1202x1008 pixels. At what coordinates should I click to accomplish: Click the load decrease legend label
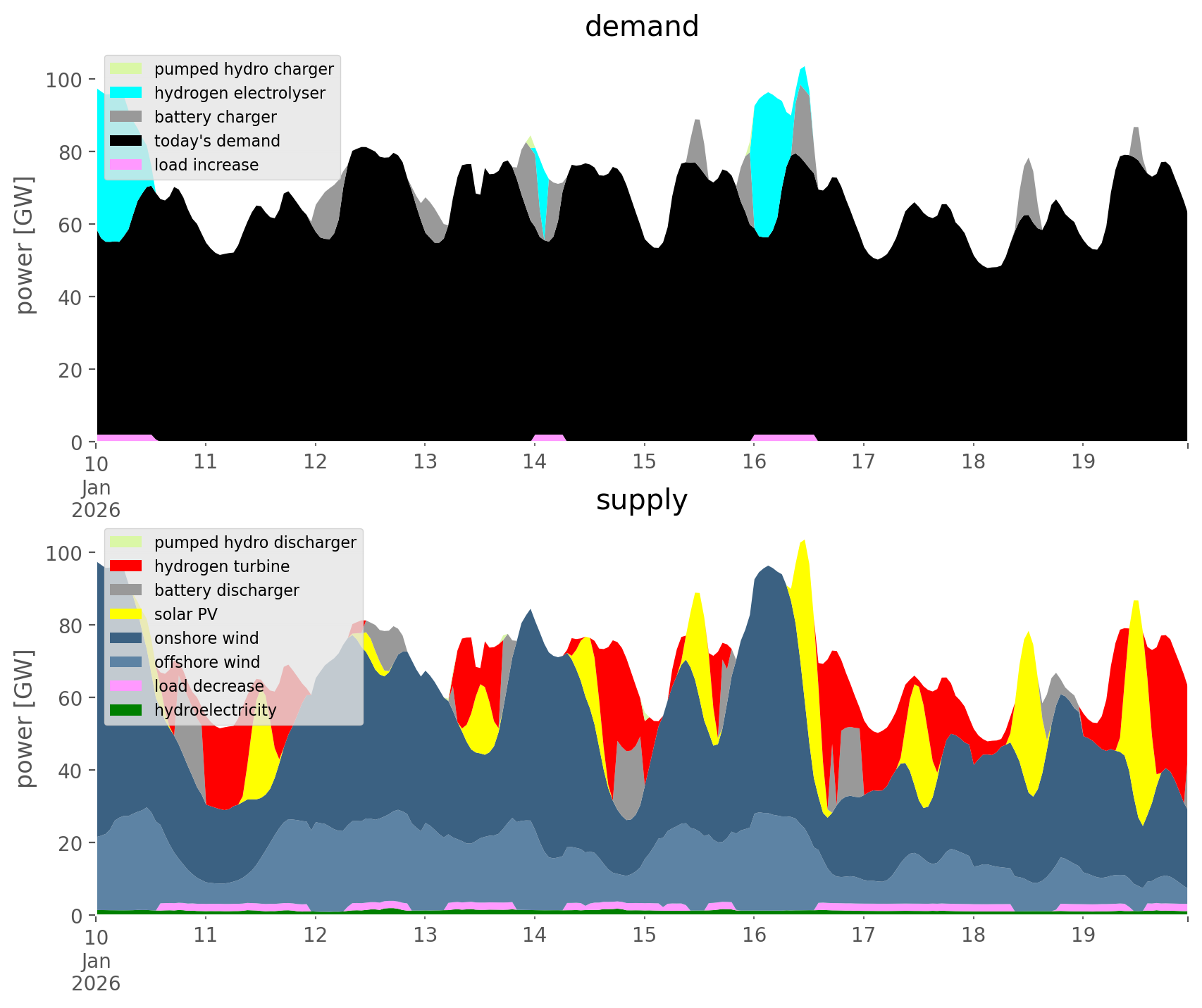(209, 686)
